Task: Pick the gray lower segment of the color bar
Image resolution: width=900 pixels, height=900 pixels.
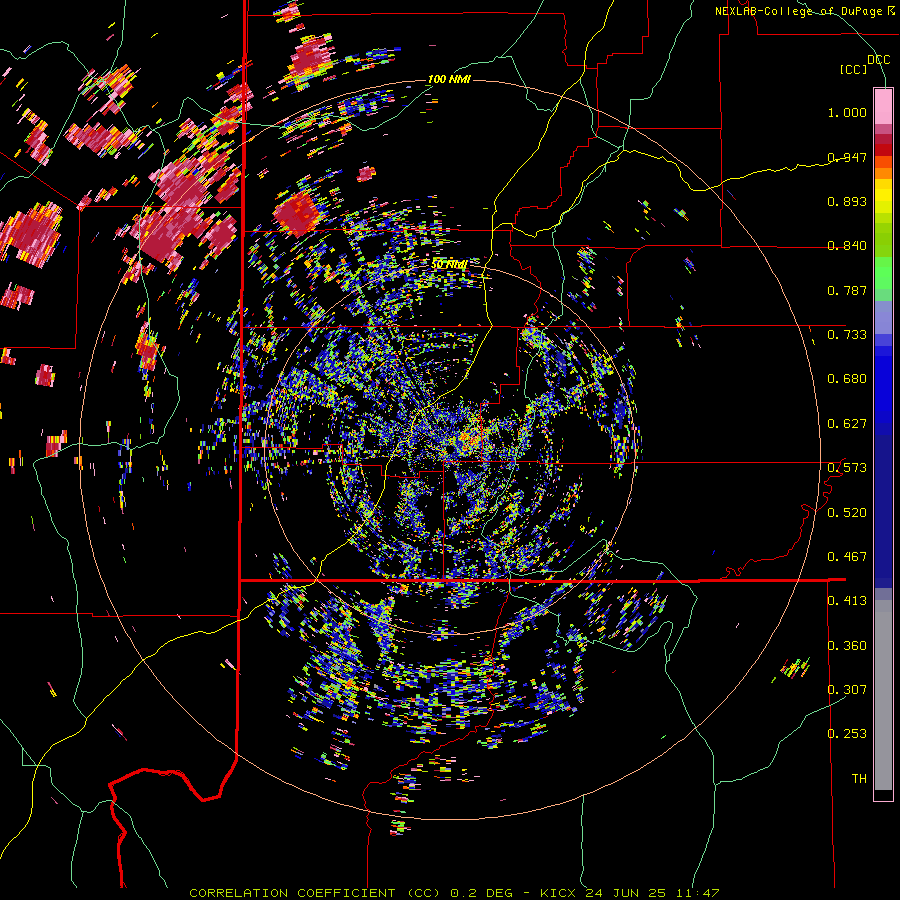Action: (x=883, y=695)
